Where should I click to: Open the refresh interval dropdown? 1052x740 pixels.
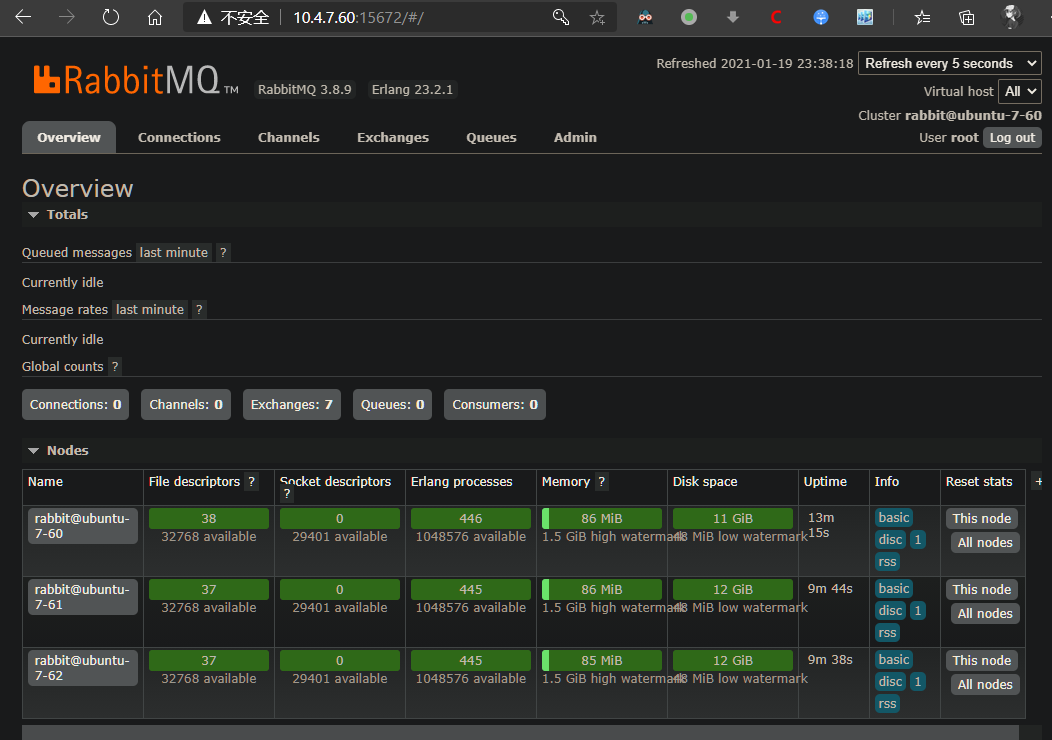pyautogui.click(x=949, y=63)
